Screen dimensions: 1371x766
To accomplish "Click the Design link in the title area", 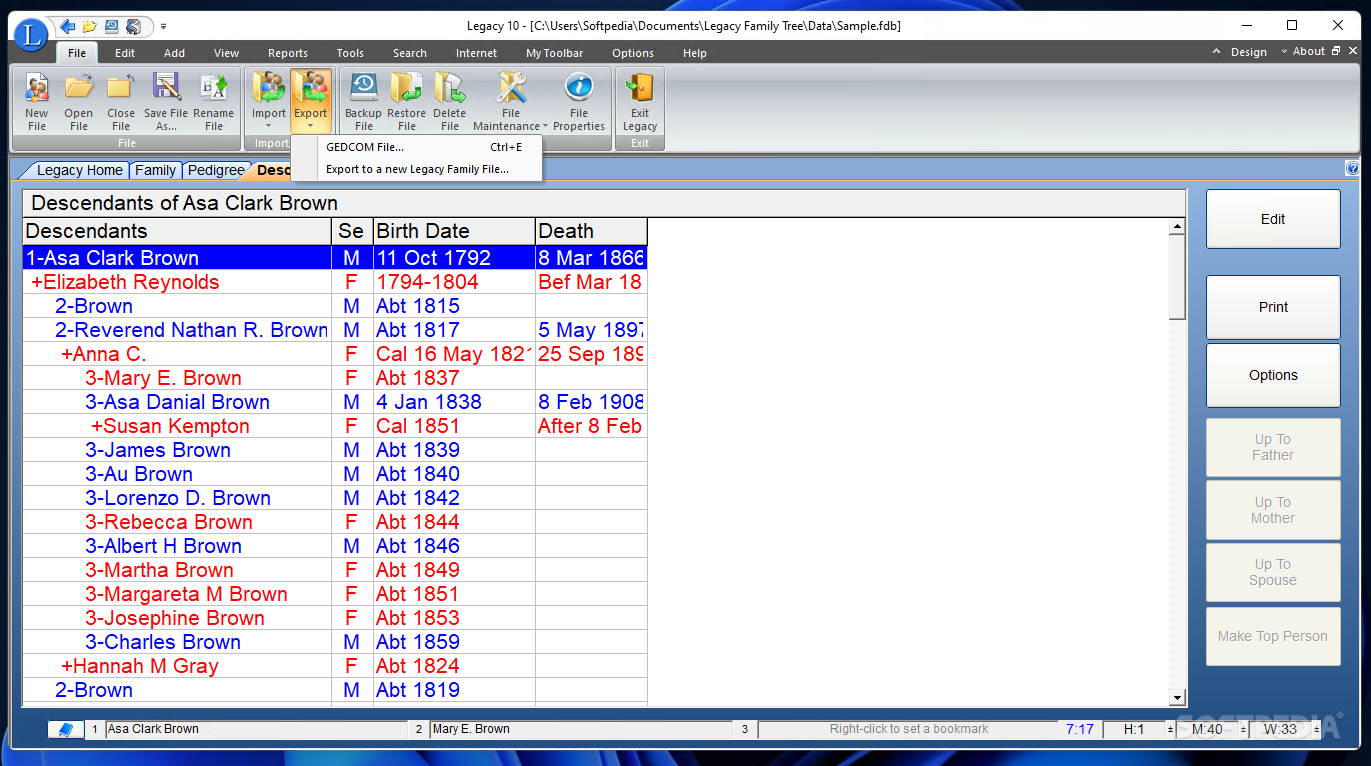I will 1248,52.
